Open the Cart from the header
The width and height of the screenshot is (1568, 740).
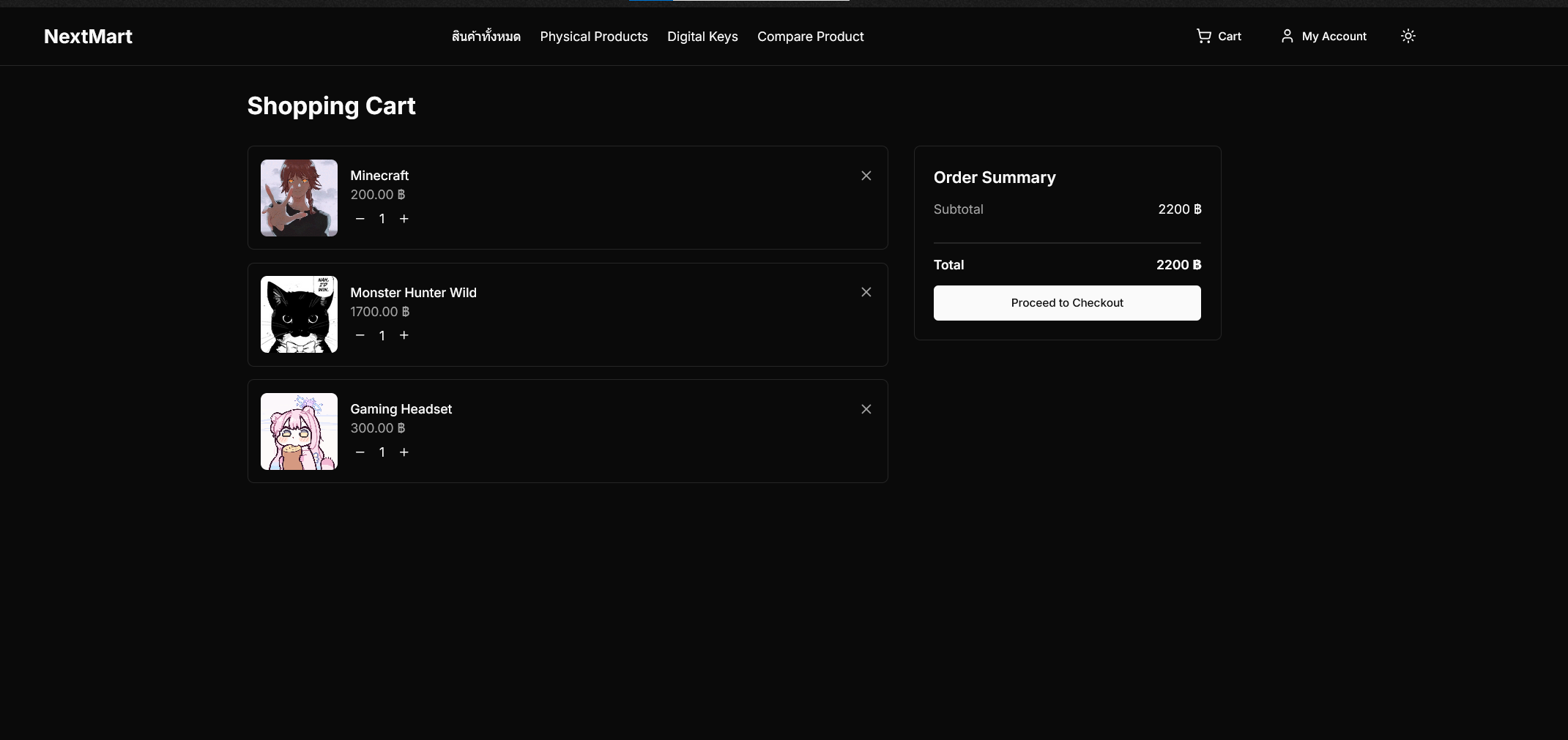(x=1219, y=36)
